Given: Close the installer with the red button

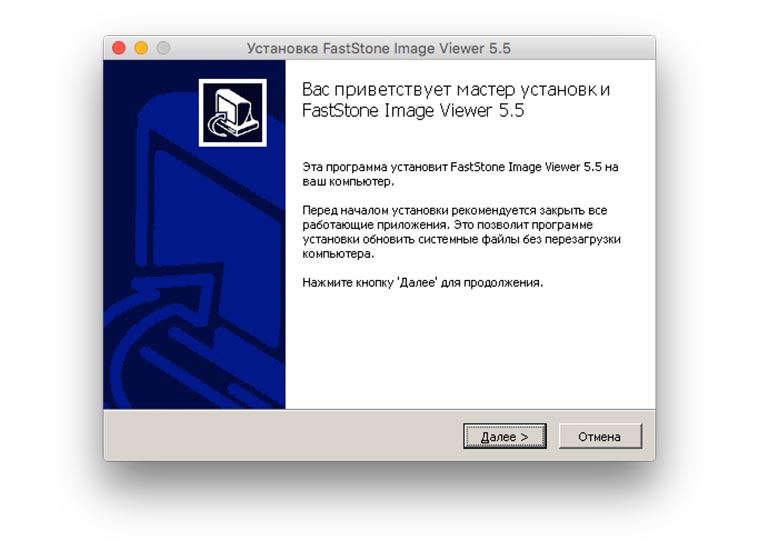Looking at the screenshot, I should (x=119, y=48).
